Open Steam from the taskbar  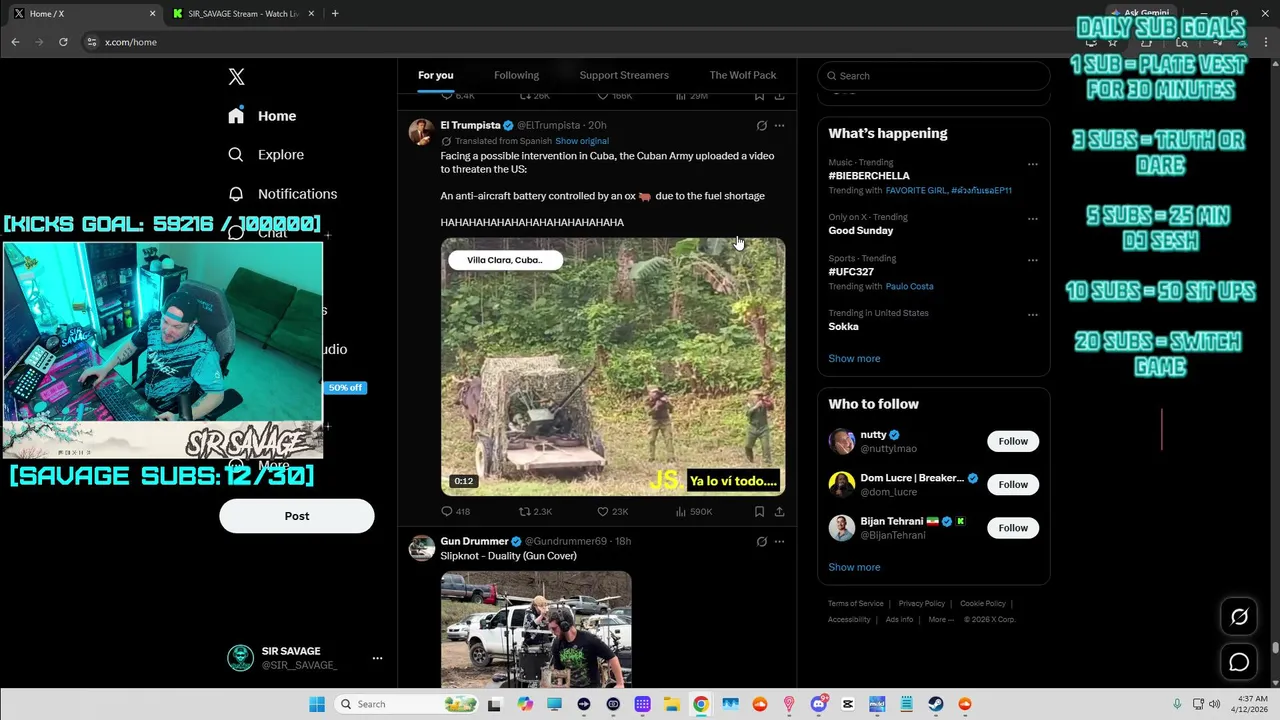tap(936, 704)
